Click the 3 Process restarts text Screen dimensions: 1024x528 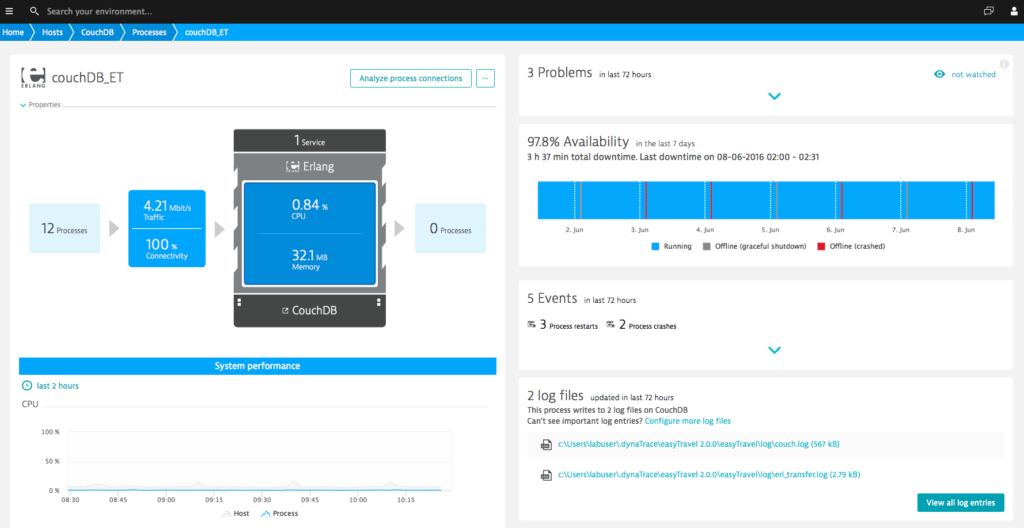coord(568,325)
